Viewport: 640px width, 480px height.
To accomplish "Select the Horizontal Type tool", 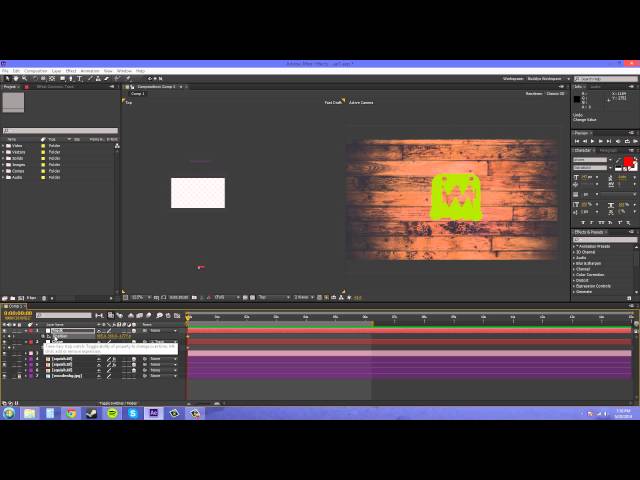I will [80, 78].
